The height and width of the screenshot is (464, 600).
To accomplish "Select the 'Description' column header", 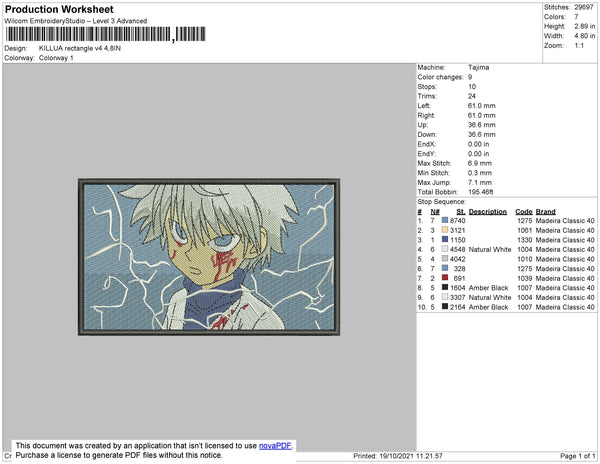I will [x=488, y=212].
